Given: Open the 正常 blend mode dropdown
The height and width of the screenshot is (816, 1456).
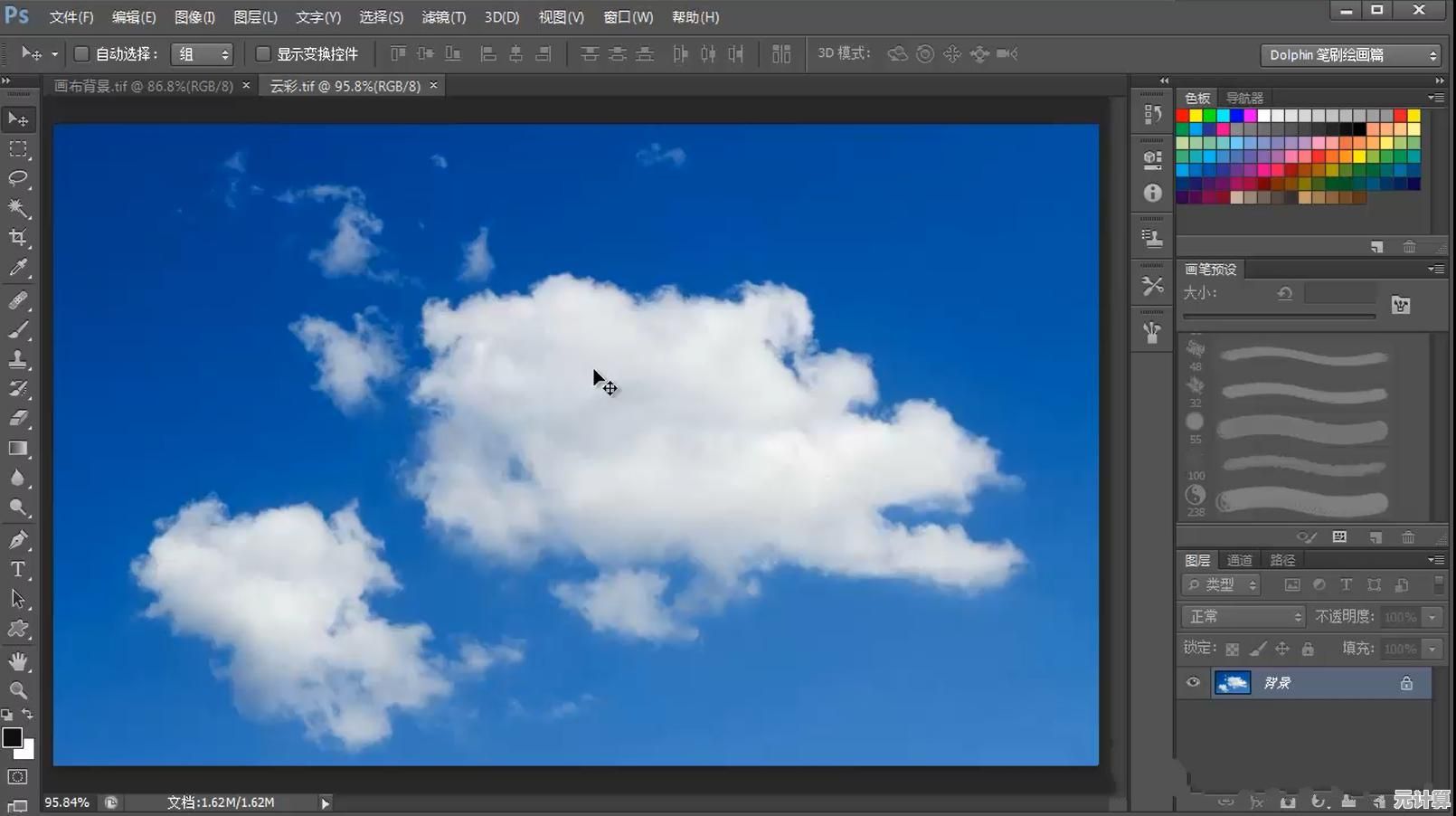Looking at the screenshot, I should (1243, 616).
